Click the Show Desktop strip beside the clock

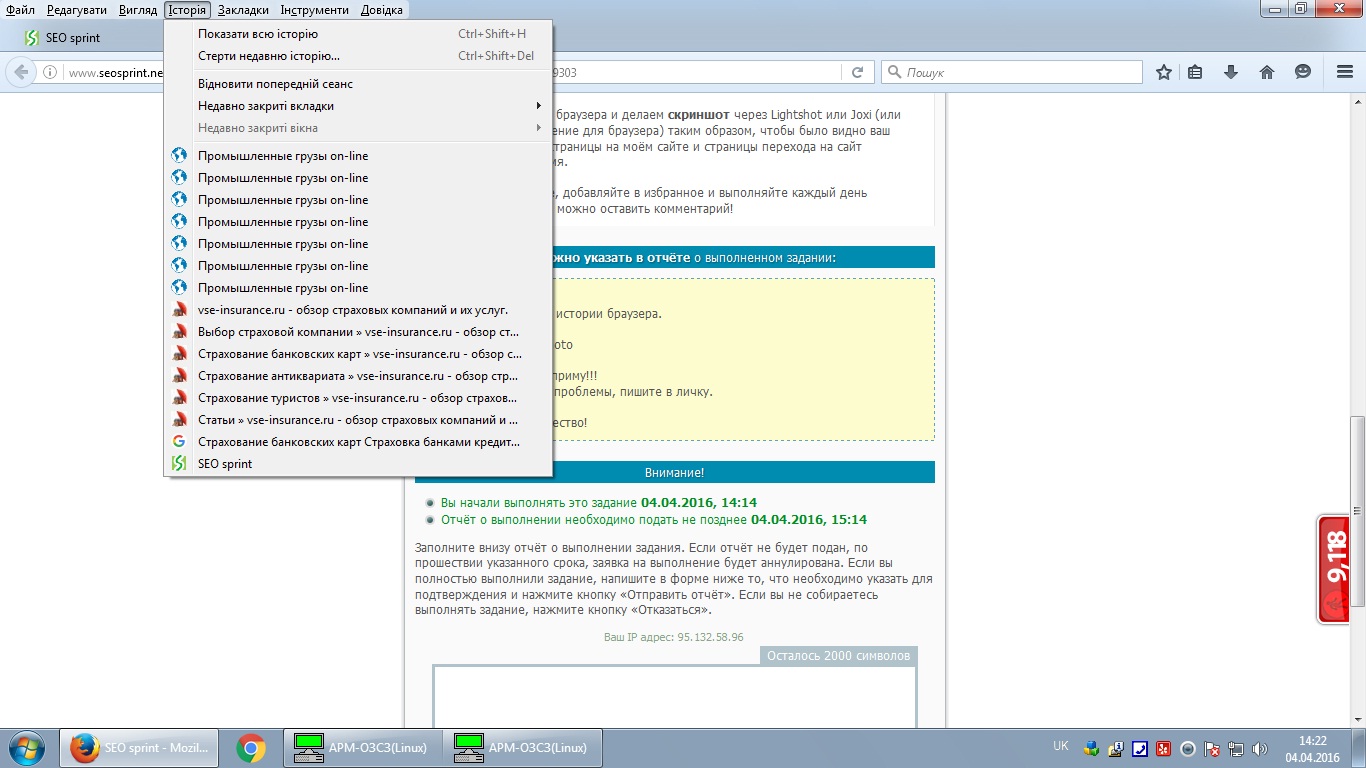click(x=1359, y=748)
